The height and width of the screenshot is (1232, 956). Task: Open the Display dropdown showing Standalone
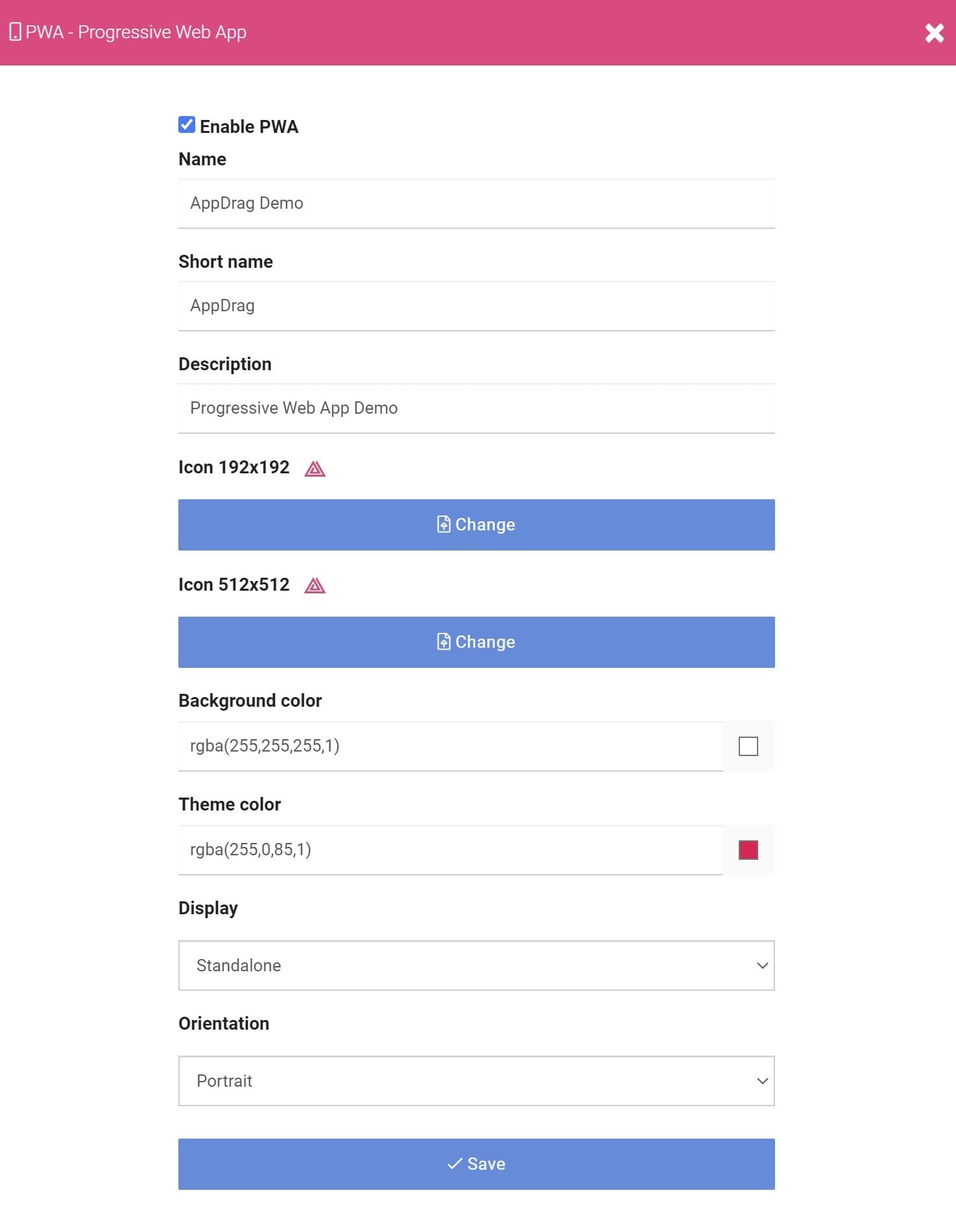click(x=476, y=965)
